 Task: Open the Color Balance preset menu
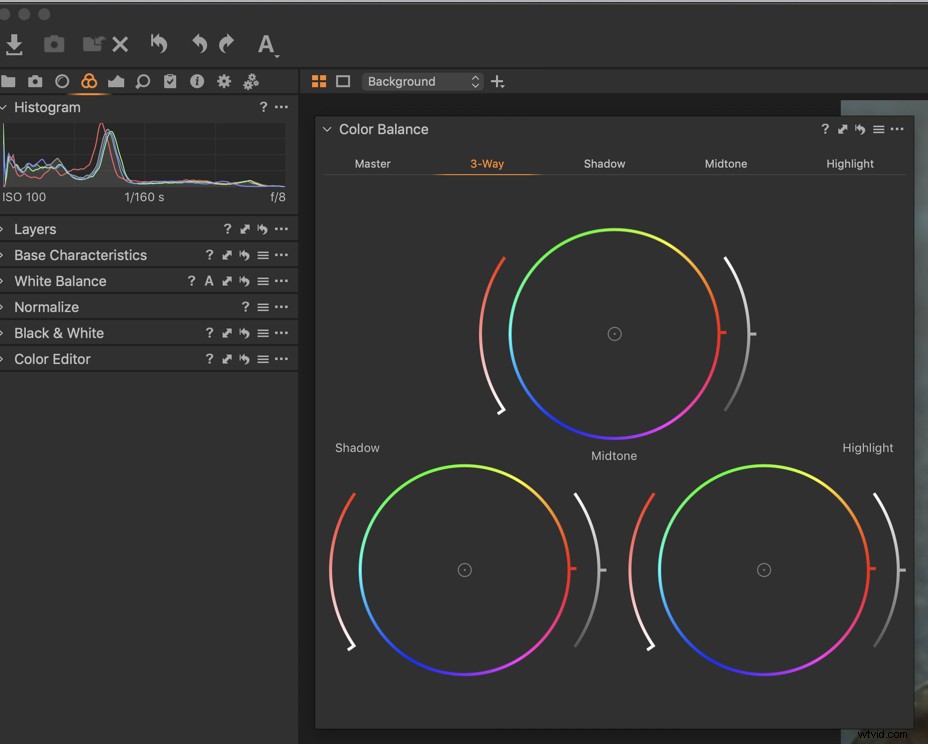click(x=879, y=129)
